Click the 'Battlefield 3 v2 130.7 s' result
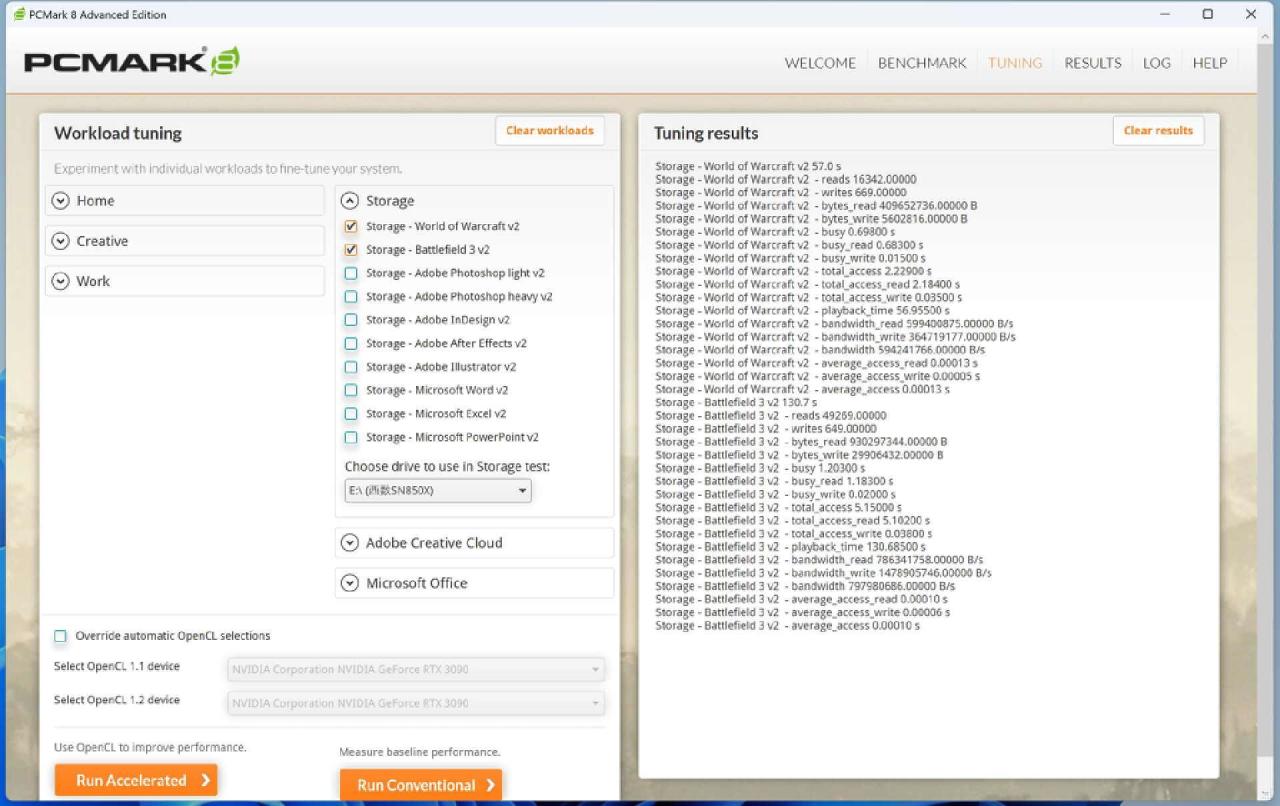The image size is (1280, 806). [736, 402]
